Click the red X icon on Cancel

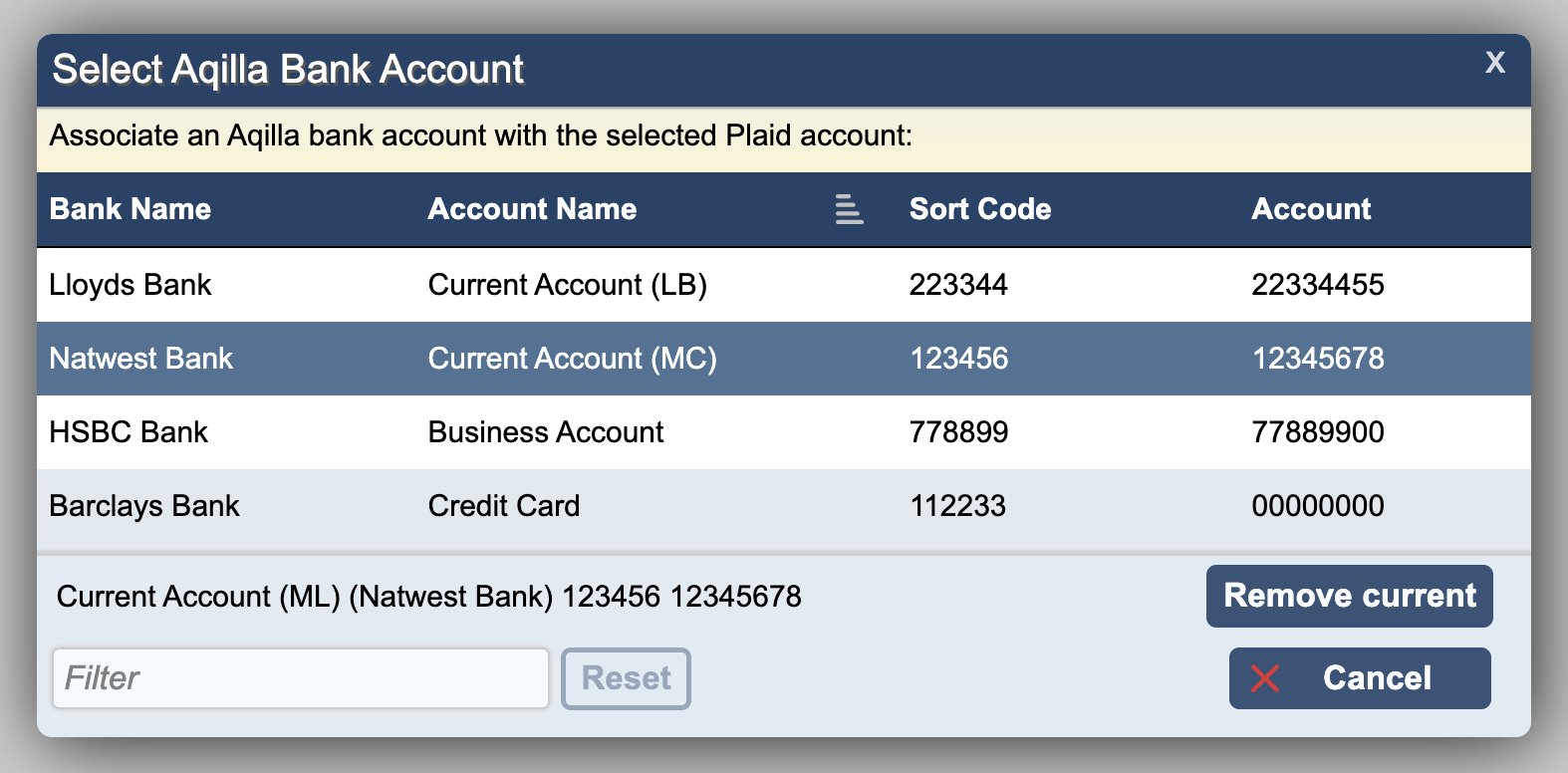(x=1265, y=678)
